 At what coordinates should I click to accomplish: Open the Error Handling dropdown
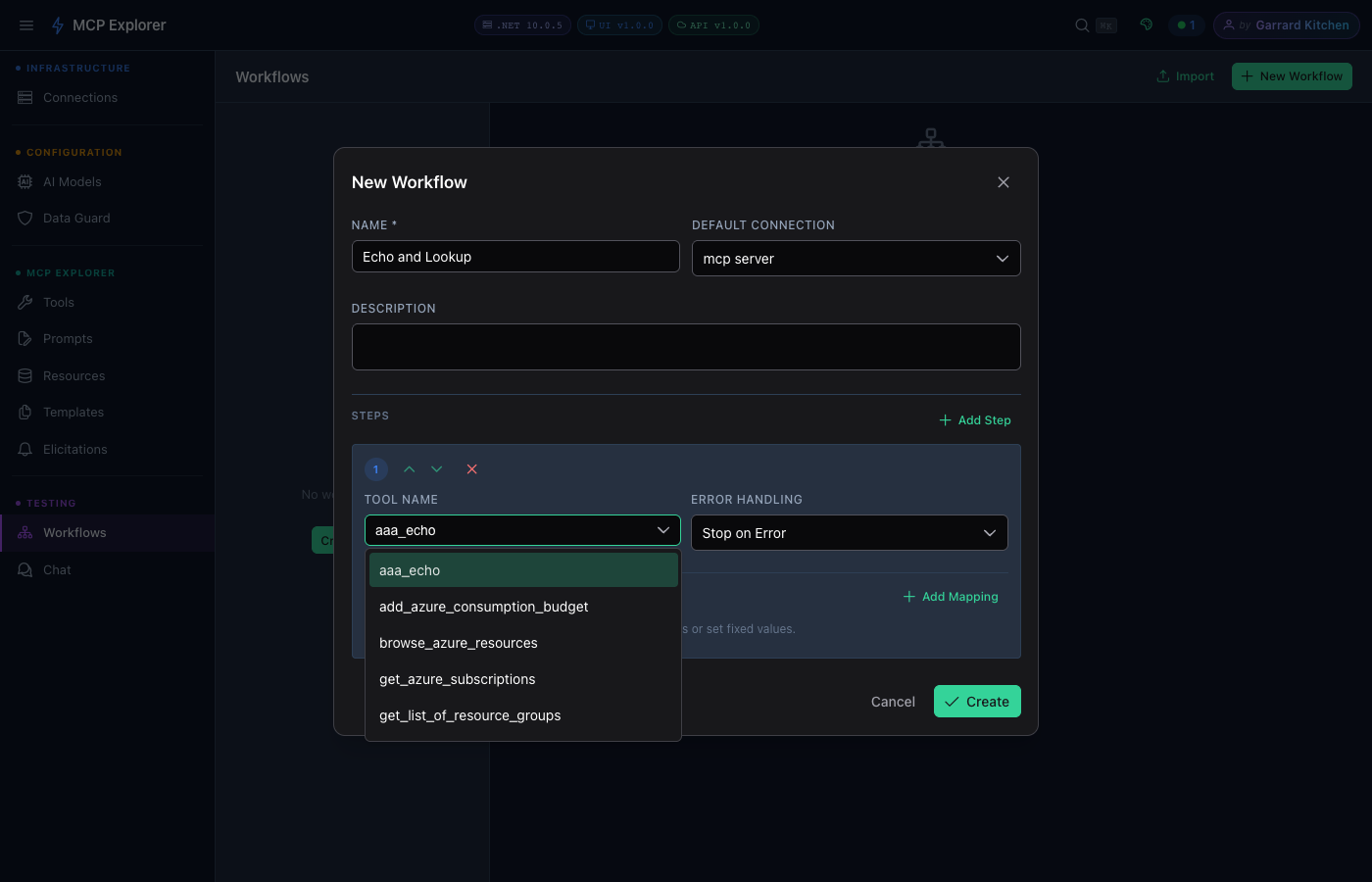[849, 532]
